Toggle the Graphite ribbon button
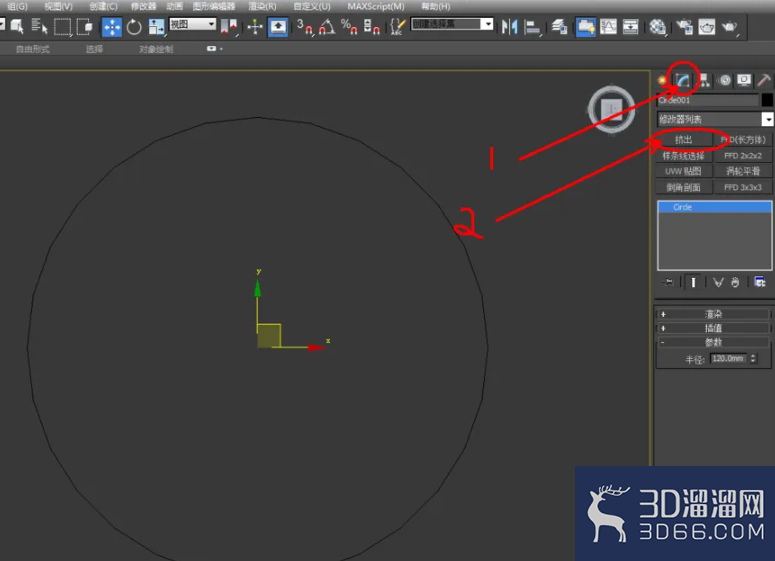Image resolution: width=775 pixels, height=561 pixels. 586,27
